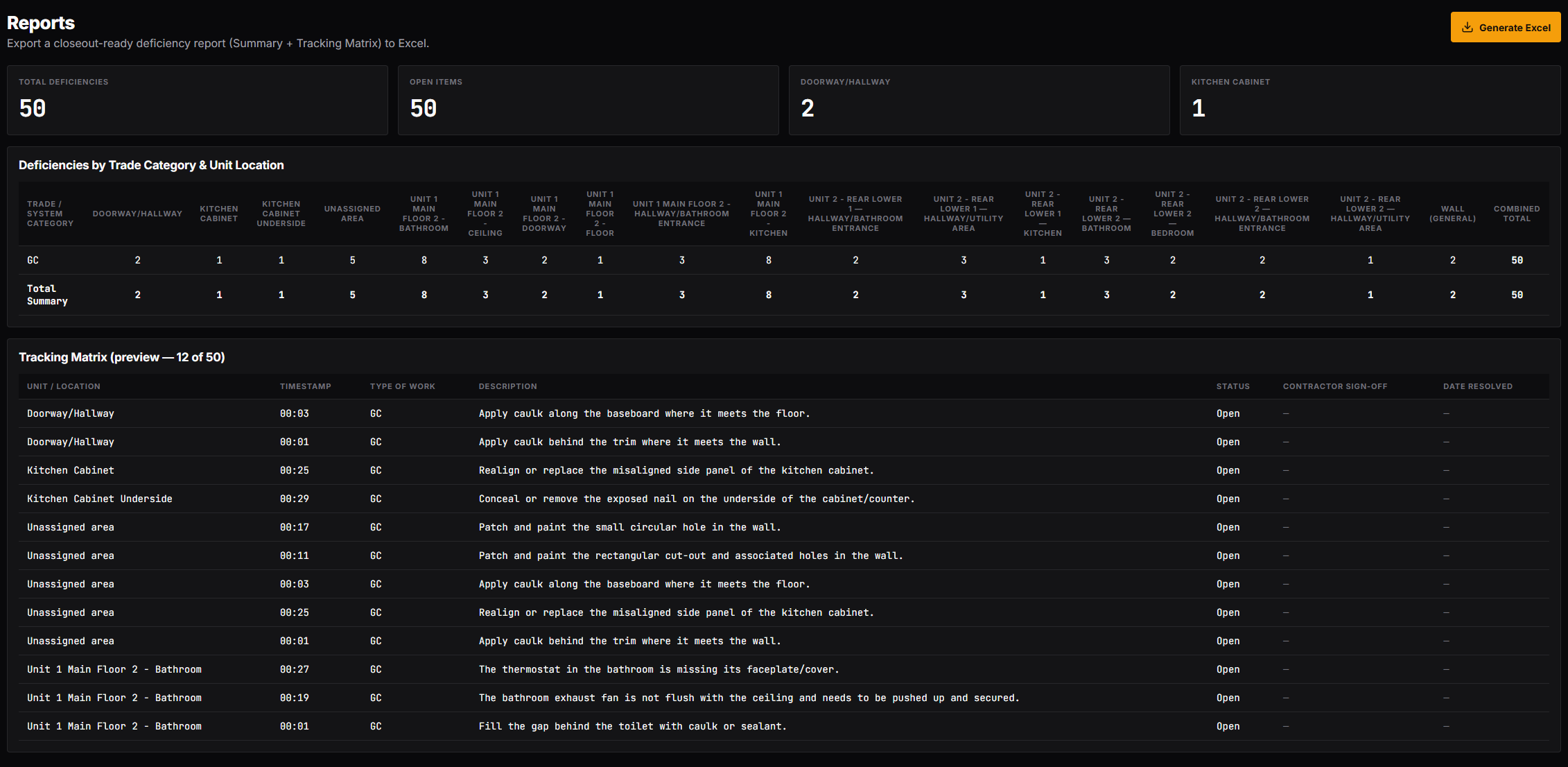Click the Unassigned Area column header

[352, 214]
